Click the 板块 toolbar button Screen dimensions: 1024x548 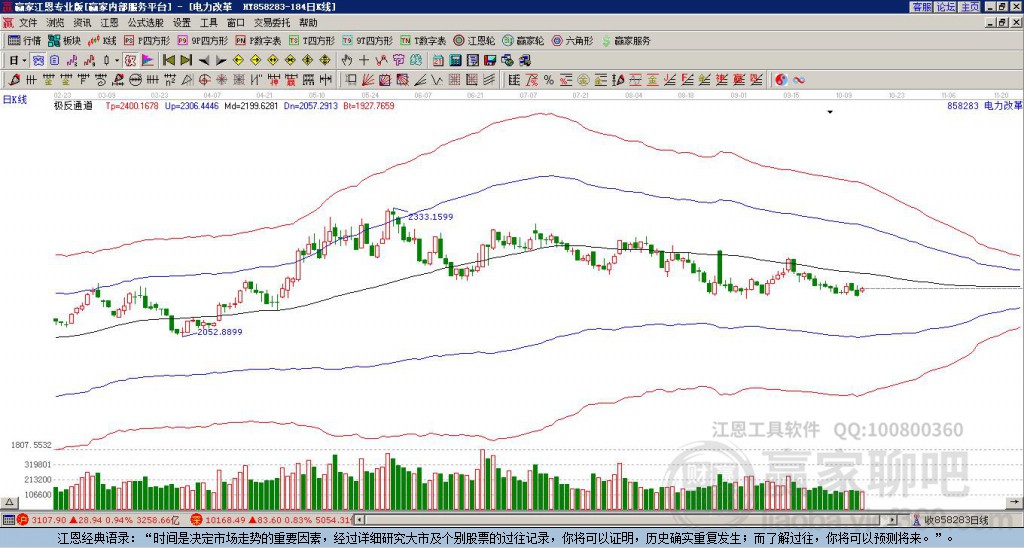(64, 40)
